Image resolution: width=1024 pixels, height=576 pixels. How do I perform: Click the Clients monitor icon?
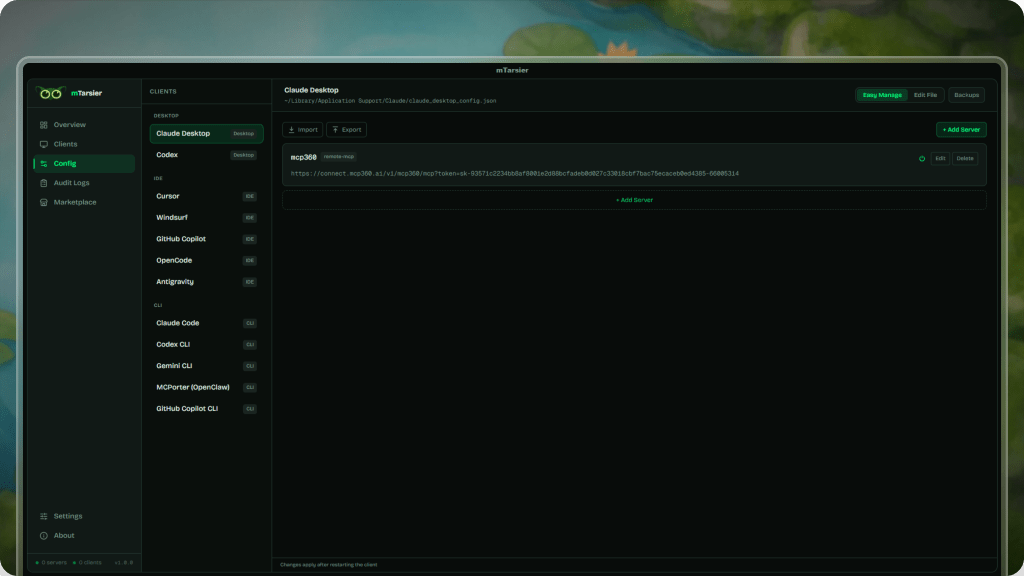[43, 144]
